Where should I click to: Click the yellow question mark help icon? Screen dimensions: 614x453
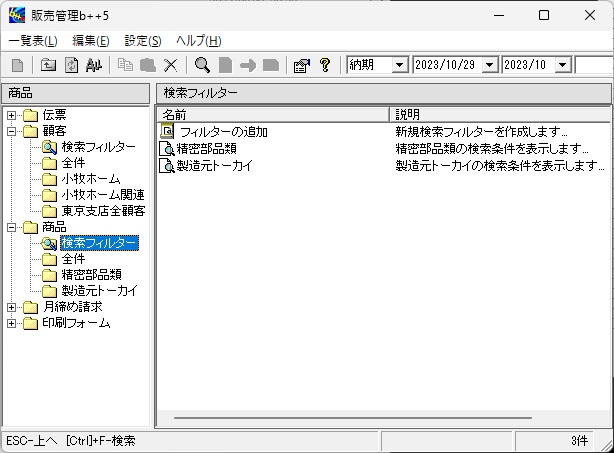point(325,65)
